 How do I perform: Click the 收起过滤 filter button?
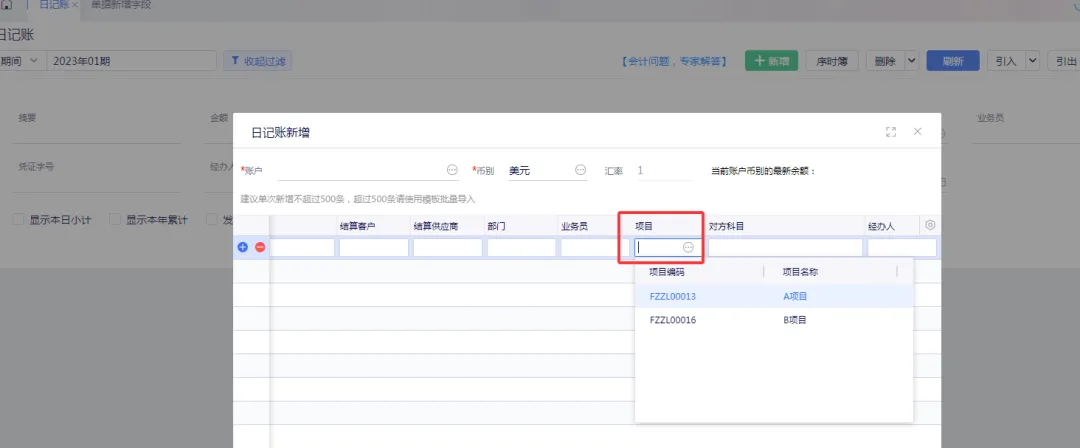click(258, 61)
